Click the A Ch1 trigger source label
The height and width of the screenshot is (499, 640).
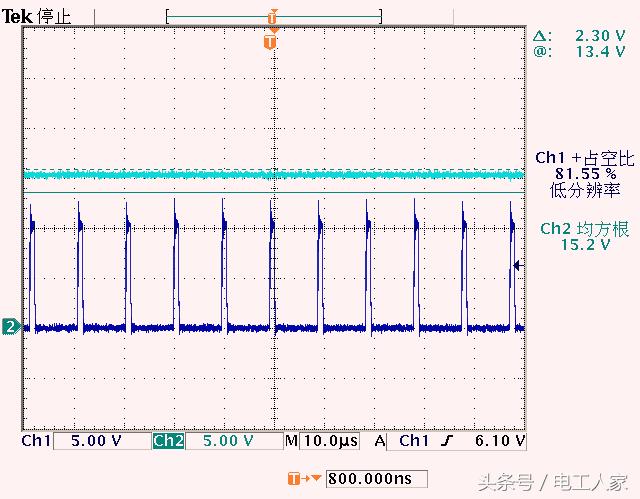(x=402, y=441)
